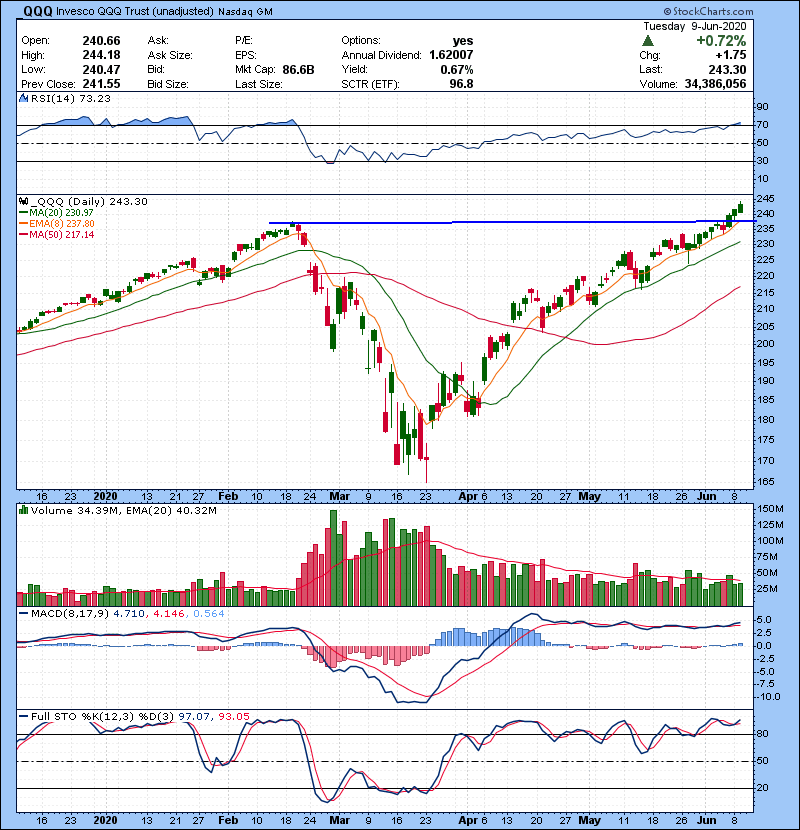Select the Yield value 0.67%
Image resolution: width=800 pixels, height=830 pixels.
(457, 70)
